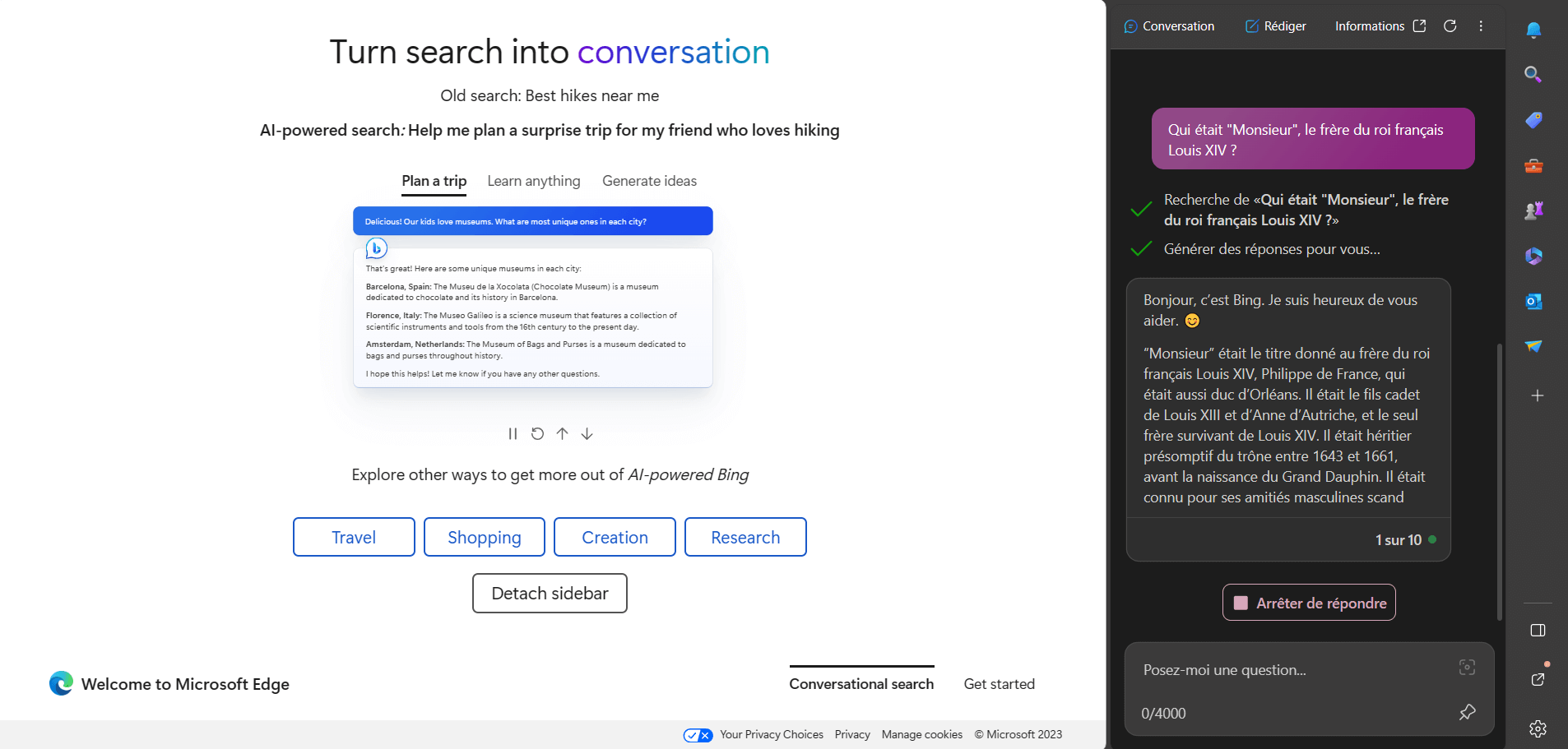Open the notifications bell icon in sidebar
1568x749 pixels.
coord(1533,30)
